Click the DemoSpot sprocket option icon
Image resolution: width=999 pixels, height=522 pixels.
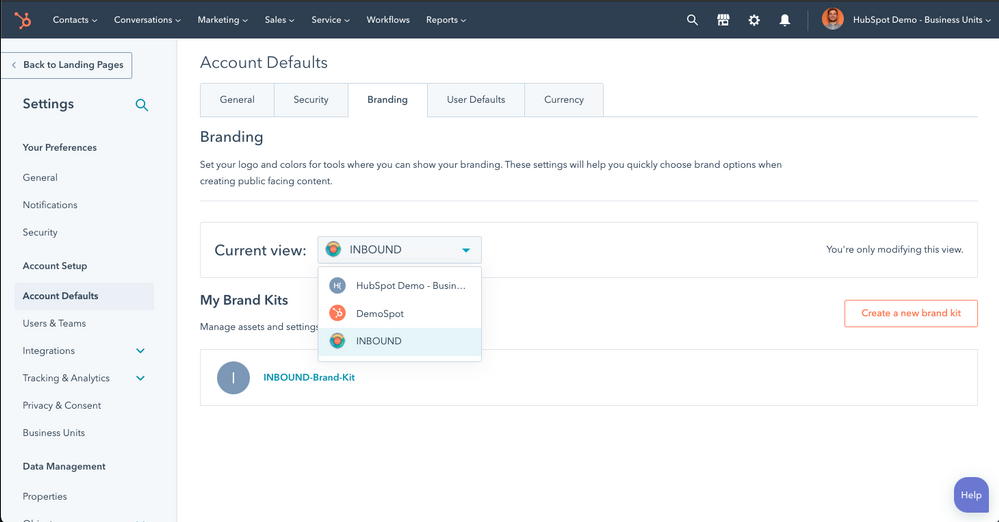click(337, 313)
